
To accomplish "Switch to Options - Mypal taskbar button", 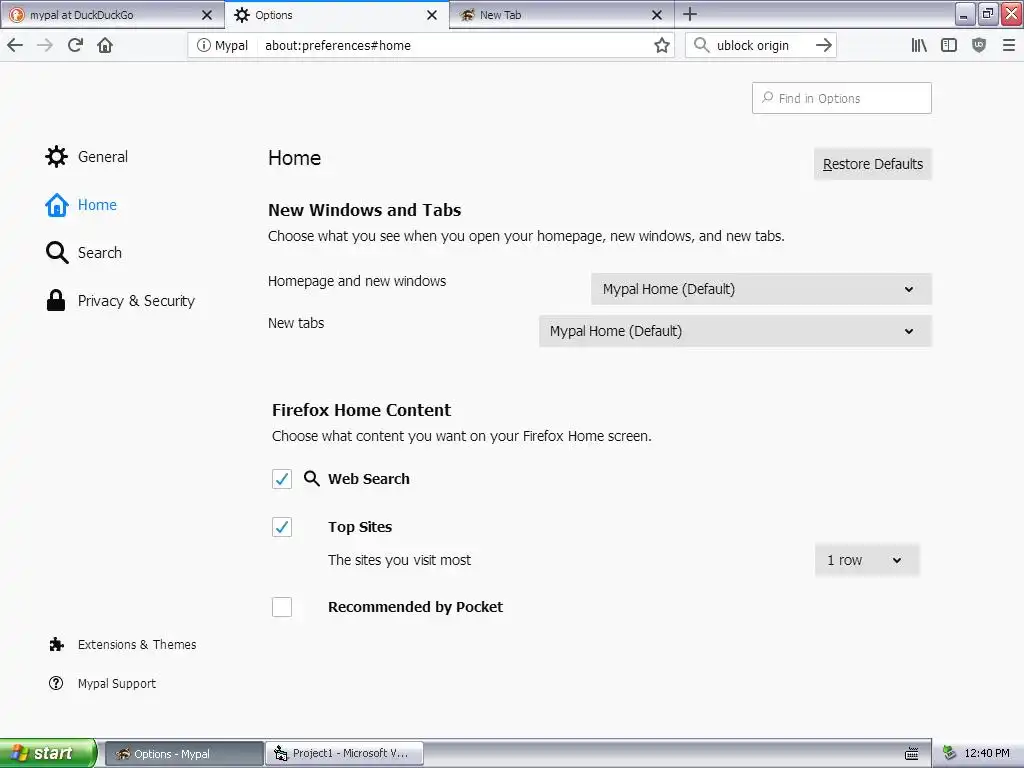I will tap(184, 754).
